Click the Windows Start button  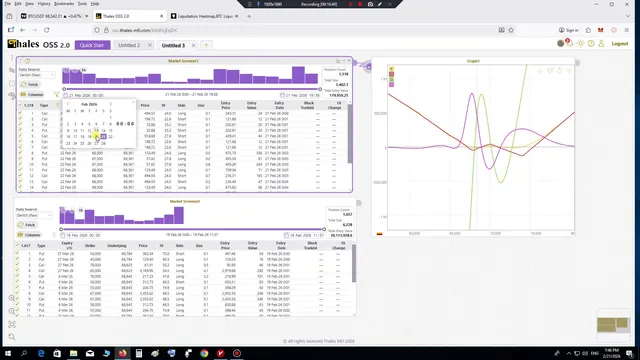(x=8, y=353)
